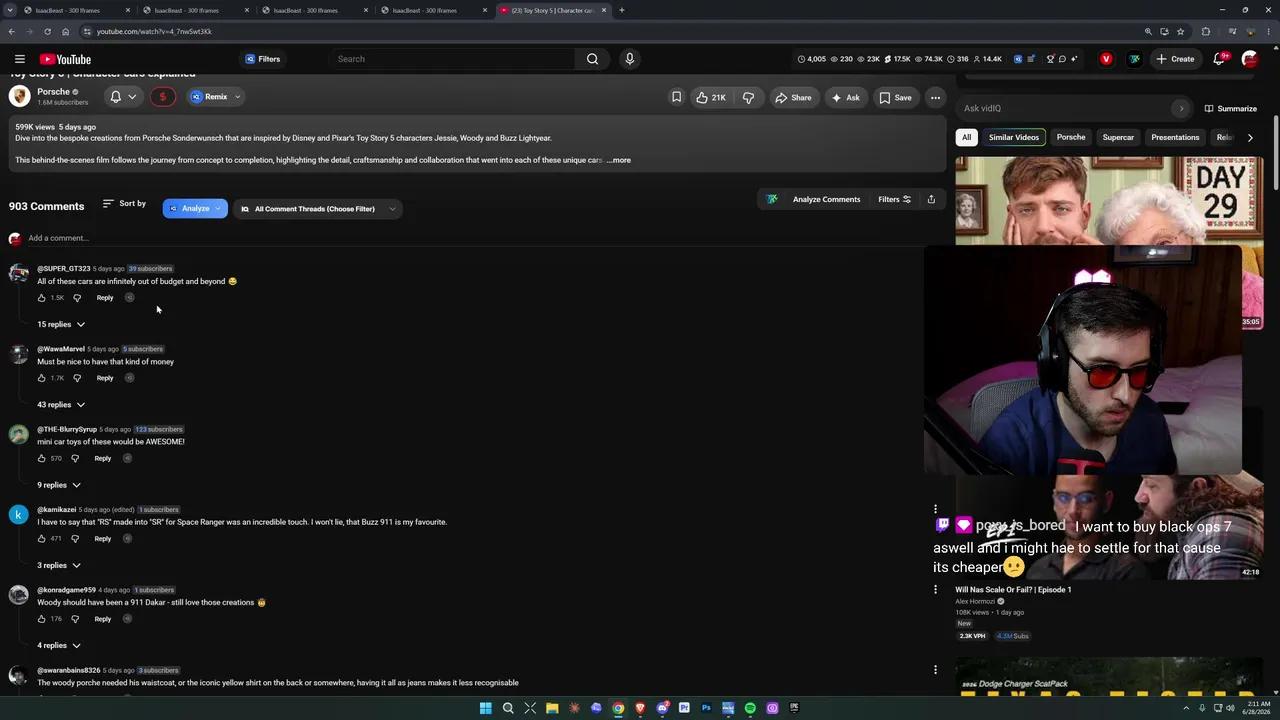Go to the YouTube home logo
The width and height of the screenshot is (1280, 720).
(65, 59)
